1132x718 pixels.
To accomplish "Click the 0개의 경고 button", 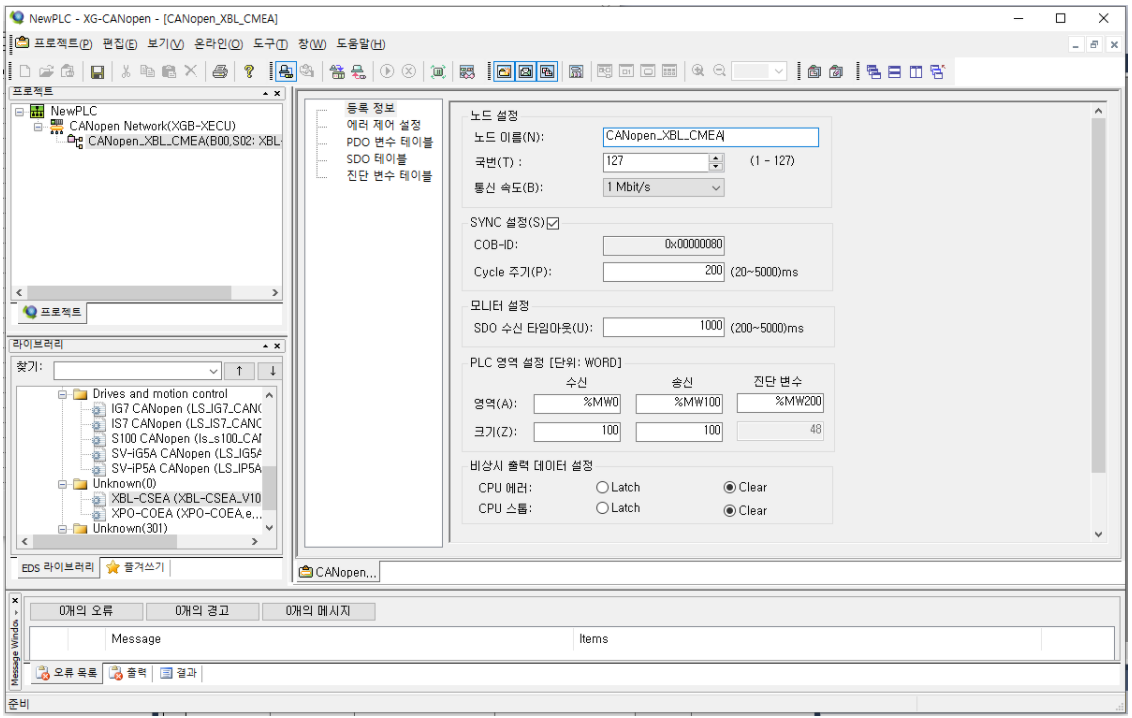I will coord(200,611).
